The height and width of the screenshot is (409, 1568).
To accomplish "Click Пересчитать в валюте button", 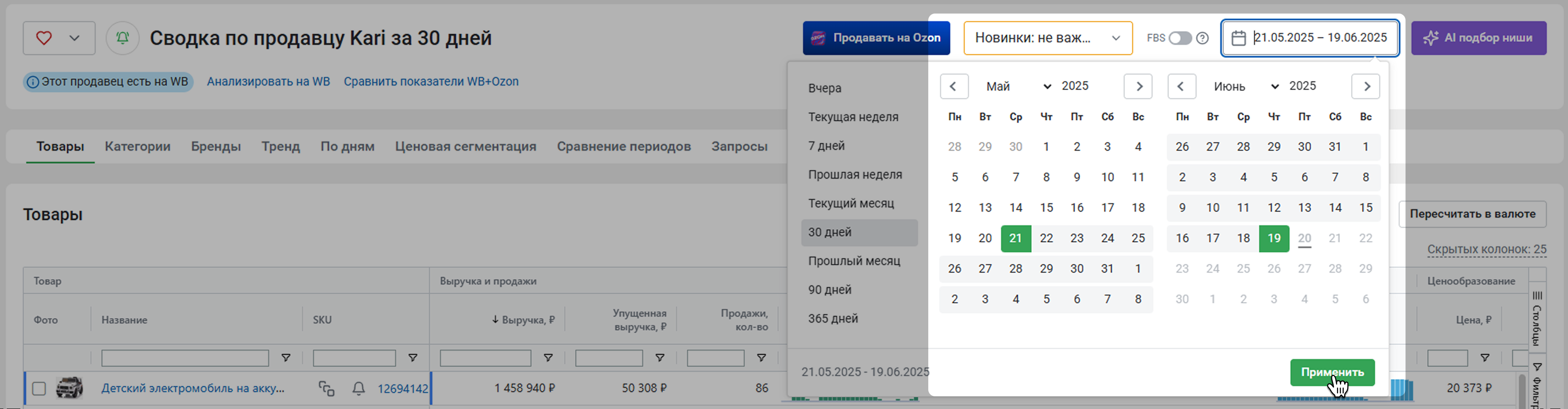I will pyautogui.click(x=1472, y=215).
